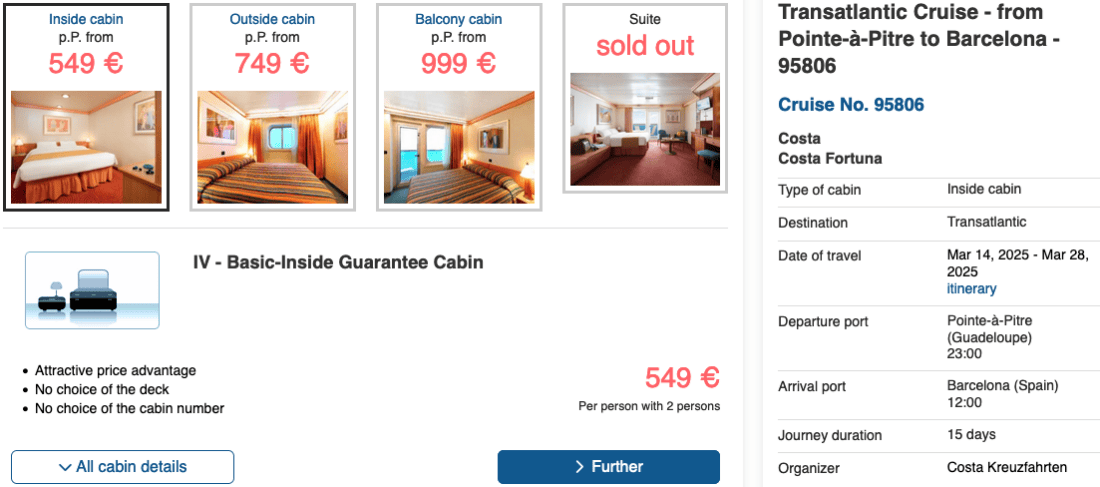The image size is (1100, 487).
Task: Click the Transatlantic Cruise title heading
Action: [917, 40]
